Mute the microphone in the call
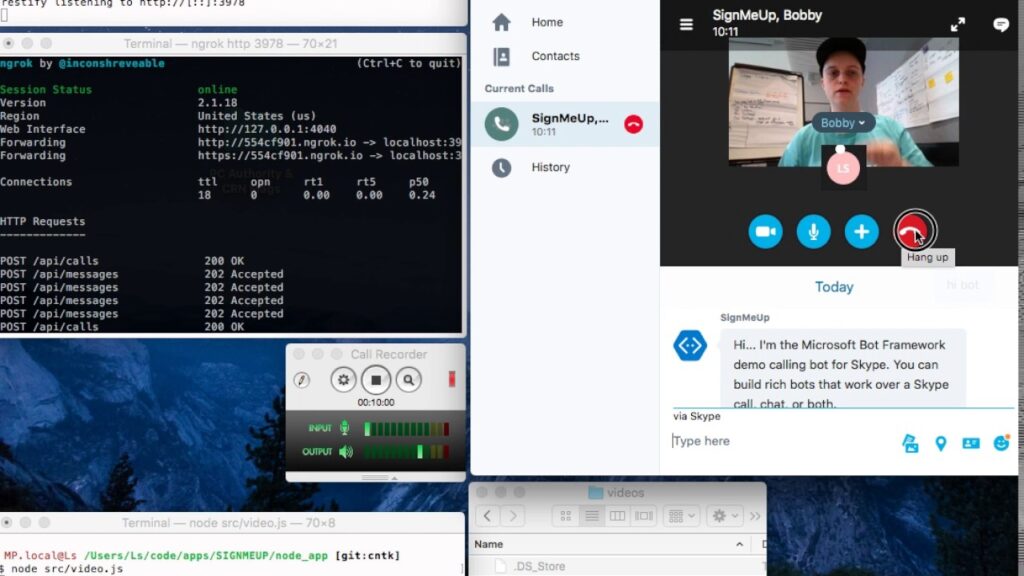 pos(814,231)
